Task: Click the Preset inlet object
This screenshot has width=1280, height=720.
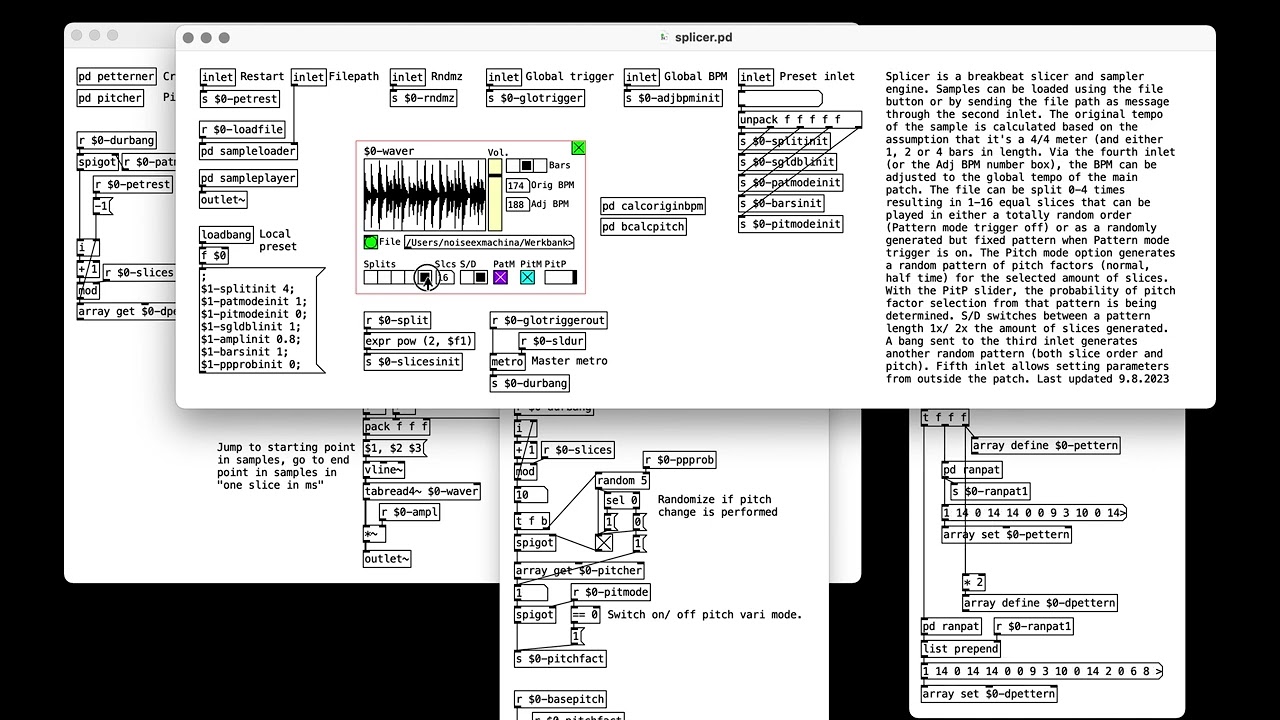Action: pyautogui.click(x=756, y=77)
